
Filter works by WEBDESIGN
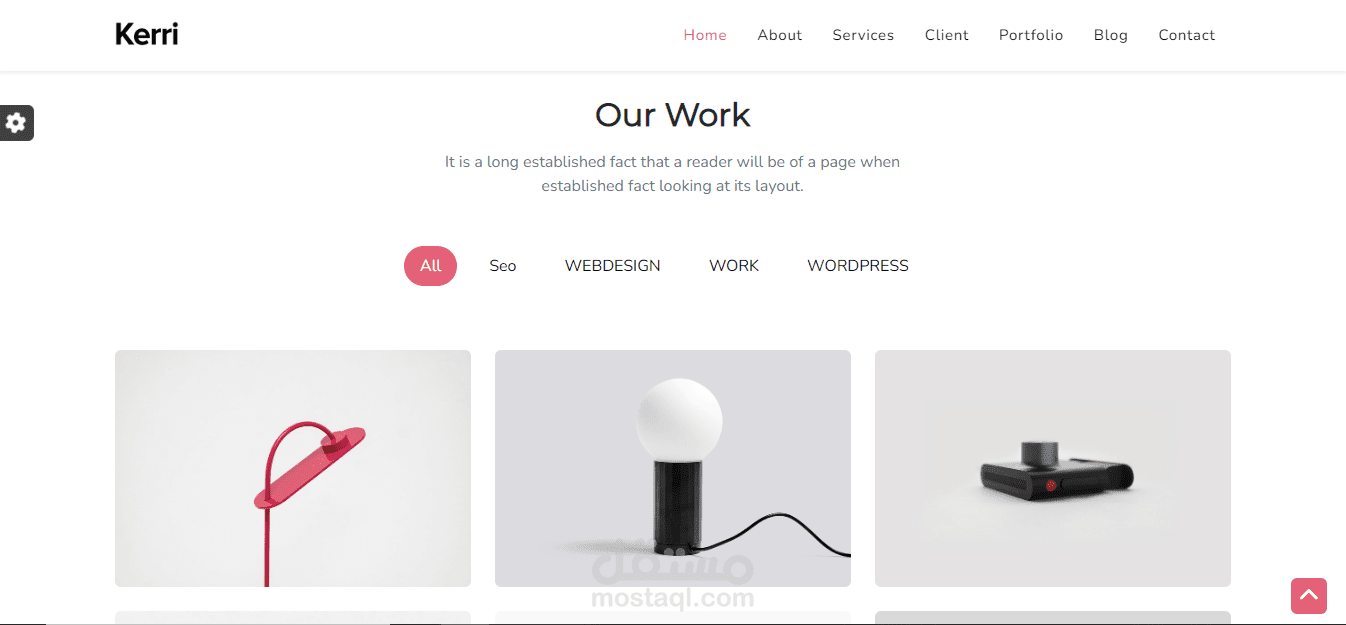(x=612, y=266)
